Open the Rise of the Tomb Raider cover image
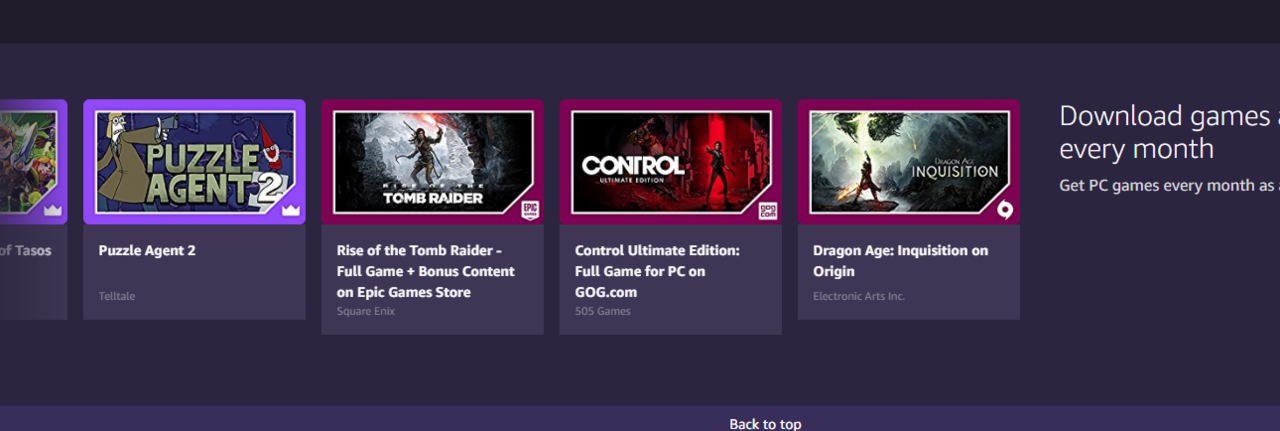The height and width of the screenshot is (431, 1280). click(432, 162)
